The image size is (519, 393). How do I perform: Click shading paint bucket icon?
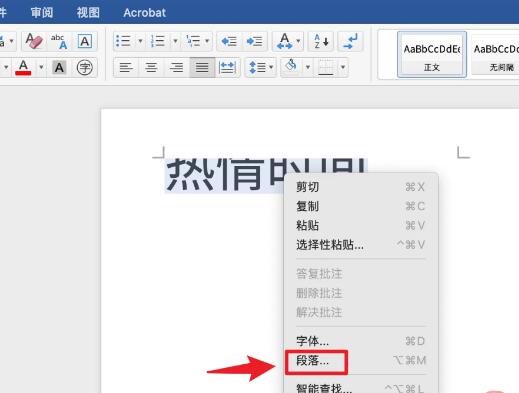point(291,66)
